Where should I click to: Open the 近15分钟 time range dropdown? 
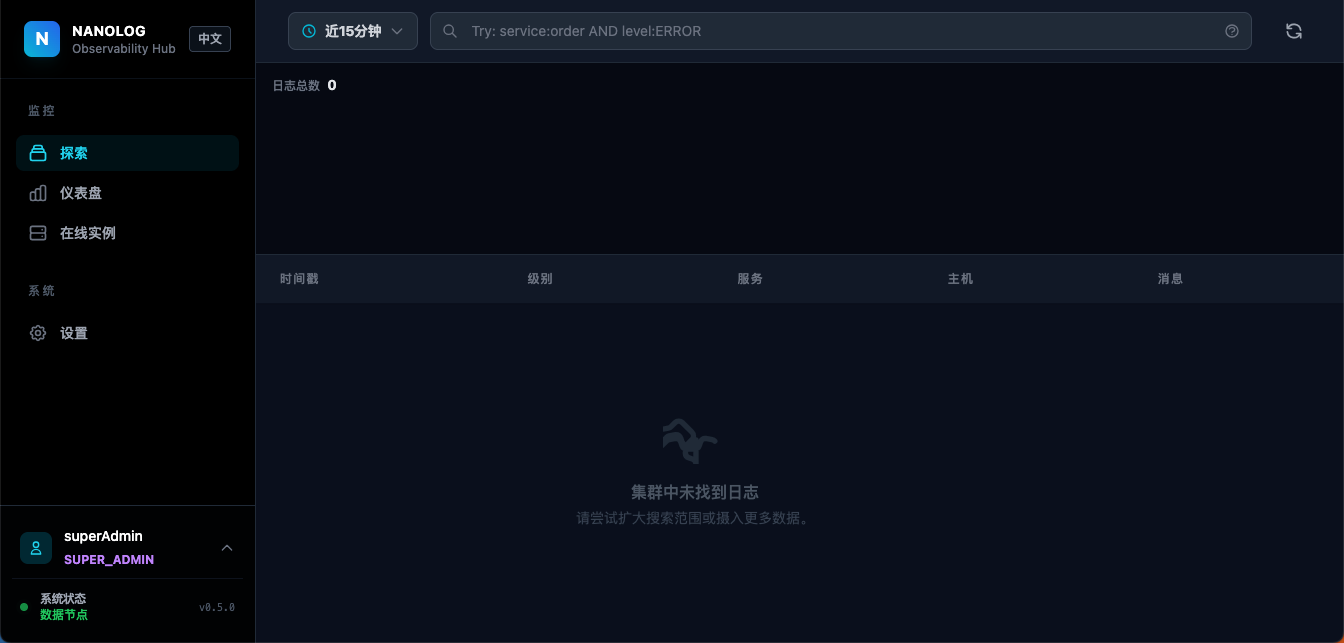(x=353, y=31)
